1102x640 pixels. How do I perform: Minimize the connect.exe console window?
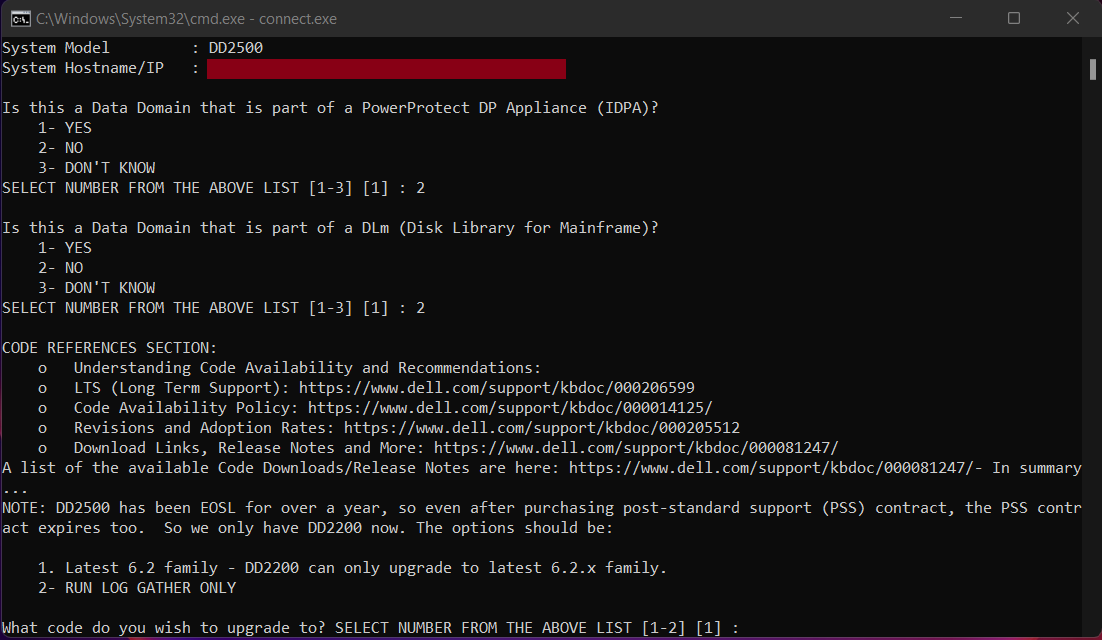pyautogui.click(x=955, y=18)
